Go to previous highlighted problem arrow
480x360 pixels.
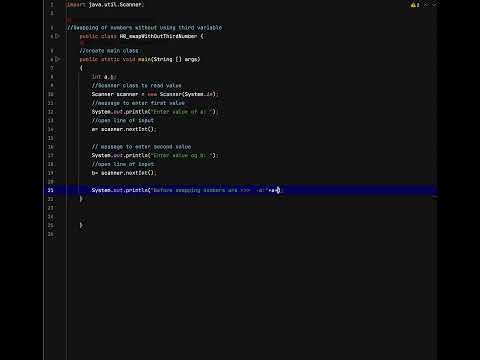pos(427,5)
